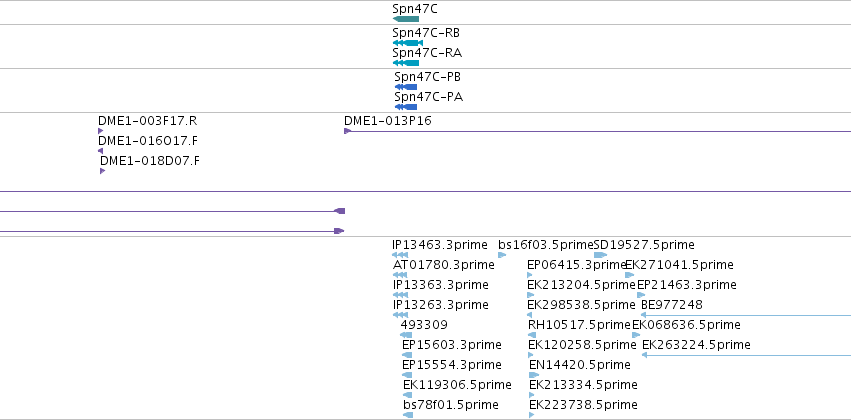
Task: Click the SD19527.5prime arrow glyph
Action: point(600,255)
